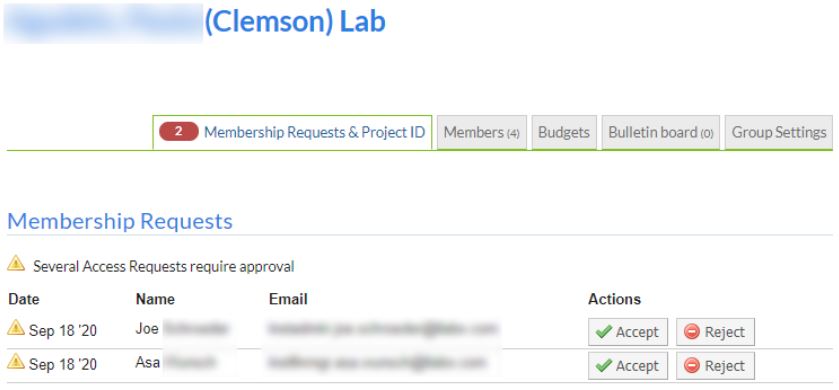
Task: Go to the Bulletin board tab
Action: tap(661, 133)
